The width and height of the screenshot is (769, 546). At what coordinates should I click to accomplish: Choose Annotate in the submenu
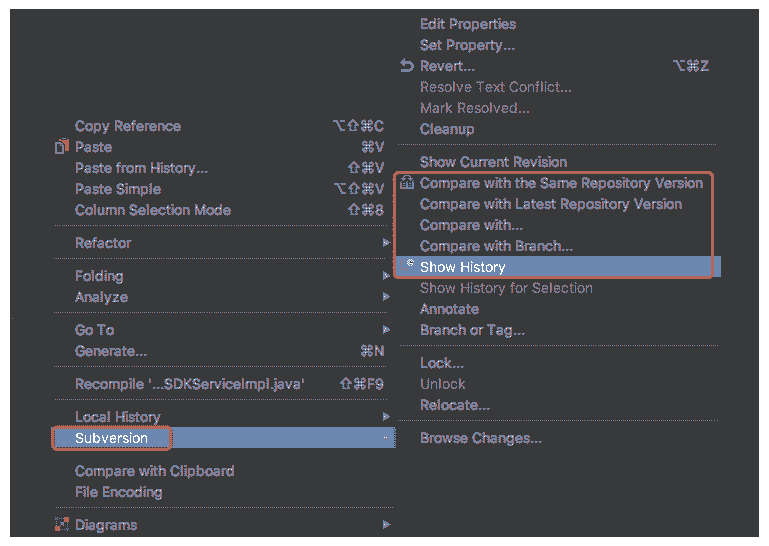click(449, 309)
